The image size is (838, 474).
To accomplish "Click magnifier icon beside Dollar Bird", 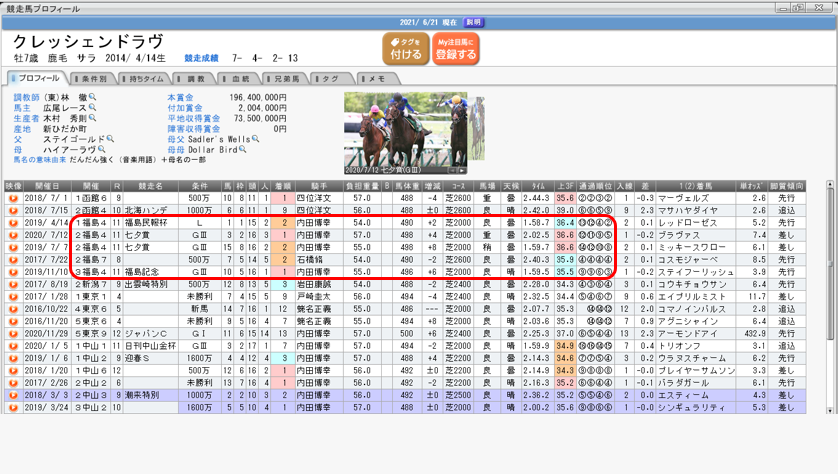I will pyautogui.click(x=244, y=150).
